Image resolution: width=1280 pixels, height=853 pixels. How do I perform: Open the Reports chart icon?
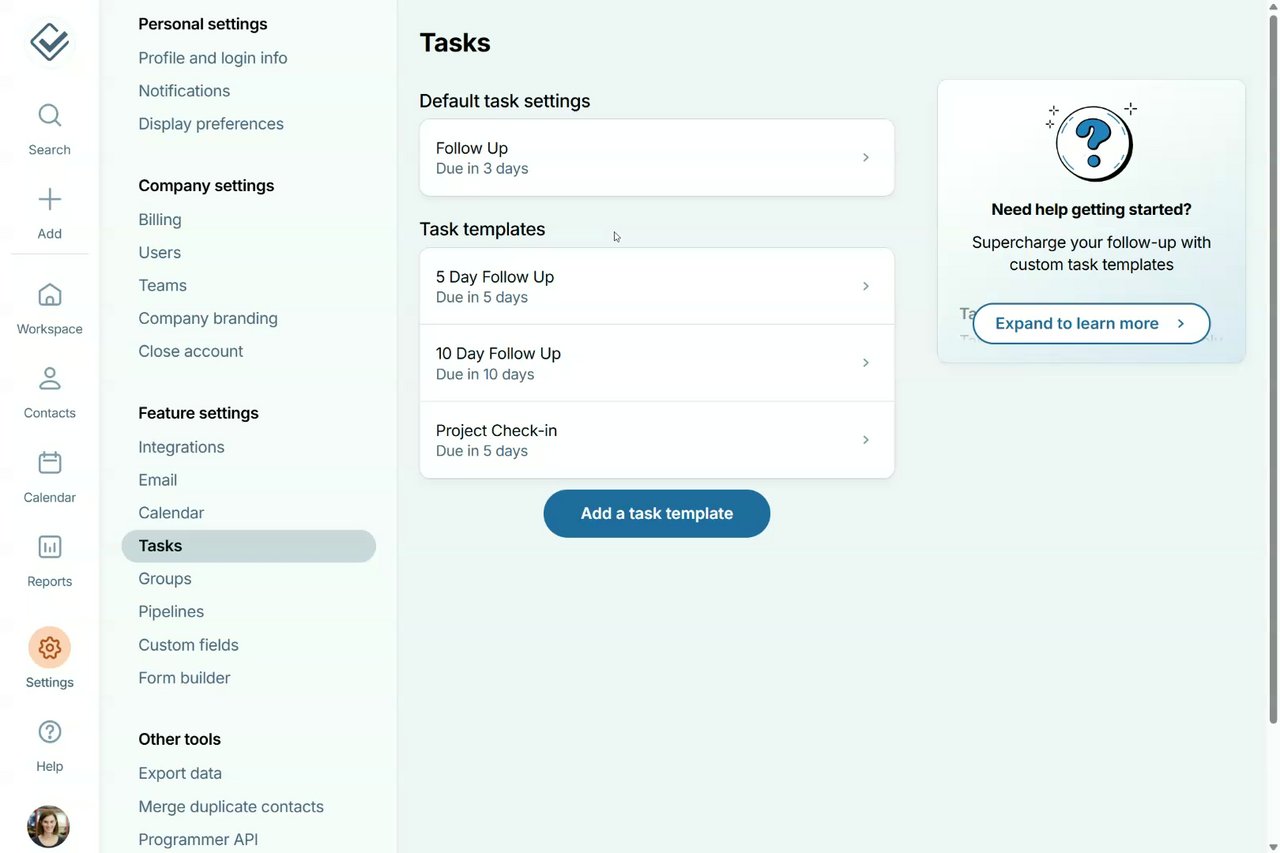coord(49,548)
